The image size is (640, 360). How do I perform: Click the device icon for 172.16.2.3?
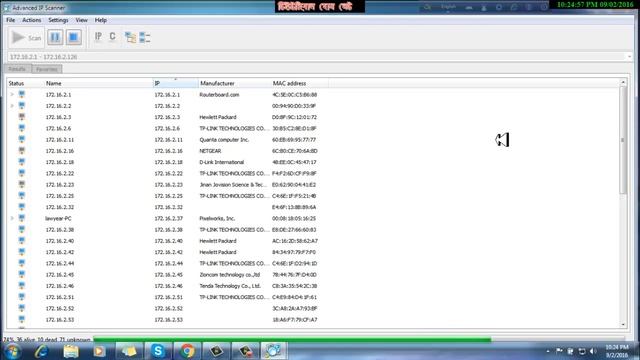click(x=22, y=117)
